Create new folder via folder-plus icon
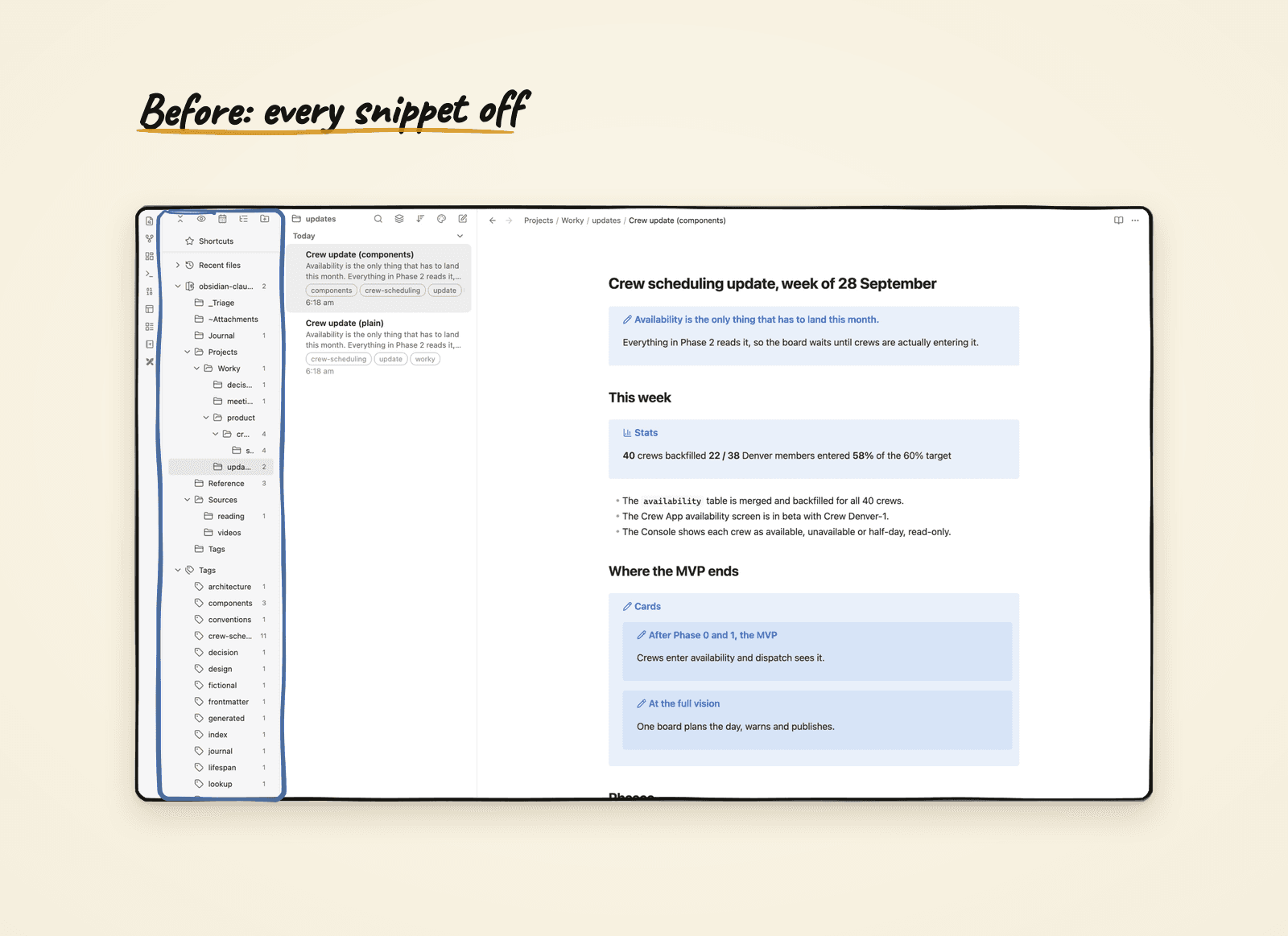Screen dimensions: 1288x936 click(x=264, y=219)
